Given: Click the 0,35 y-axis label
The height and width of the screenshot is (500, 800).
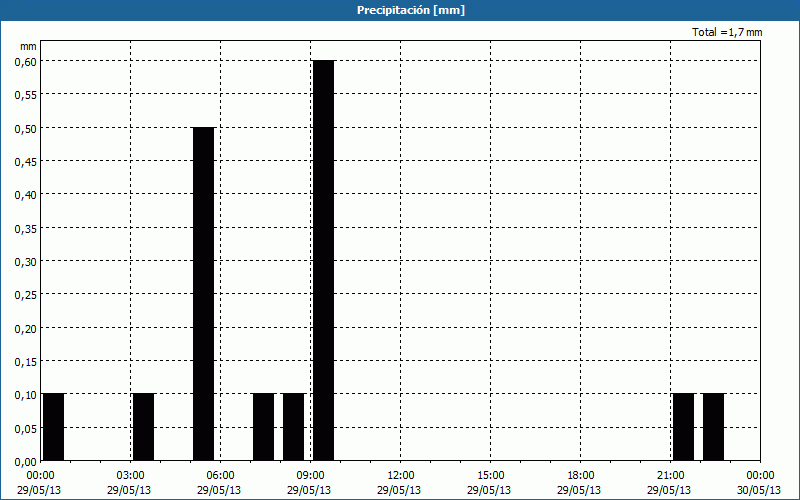Looking at the screenshot, I should [x=26, y=228].
